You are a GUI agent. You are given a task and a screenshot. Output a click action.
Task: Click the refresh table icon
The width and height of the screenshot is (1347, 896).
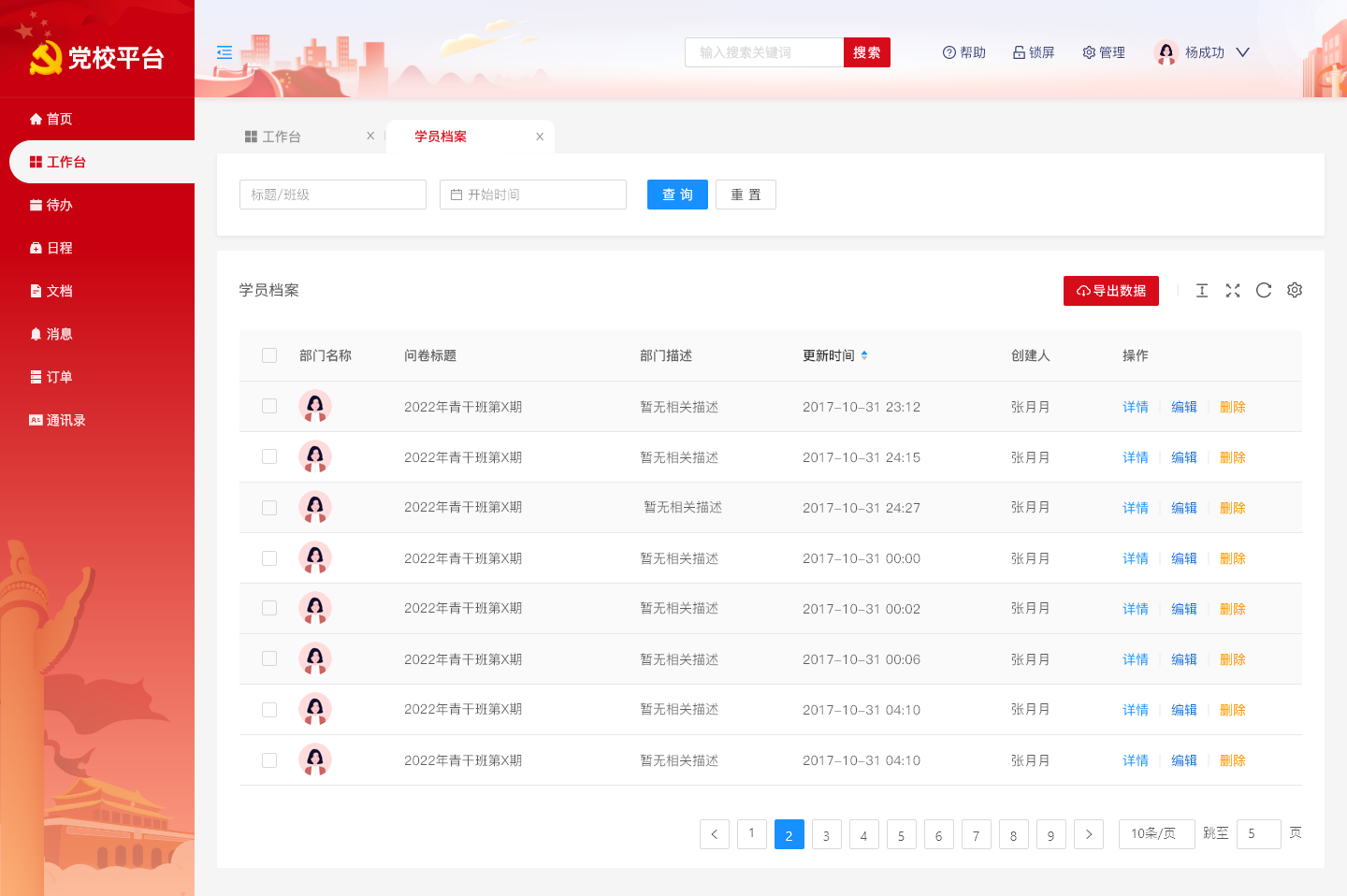1264,291
